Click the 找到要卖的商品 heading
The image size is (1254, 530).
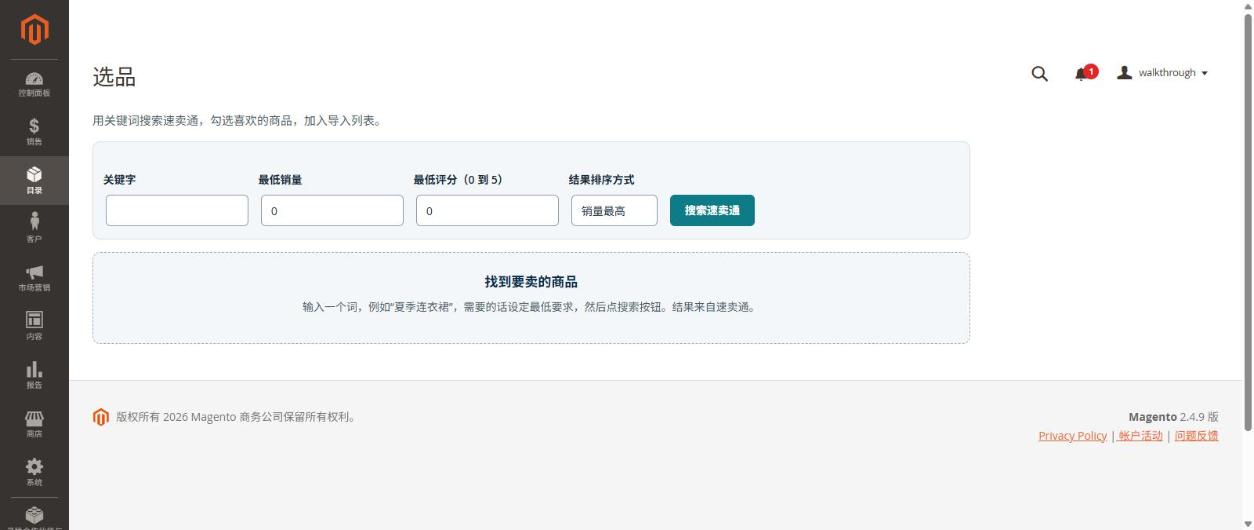point(531,282)
